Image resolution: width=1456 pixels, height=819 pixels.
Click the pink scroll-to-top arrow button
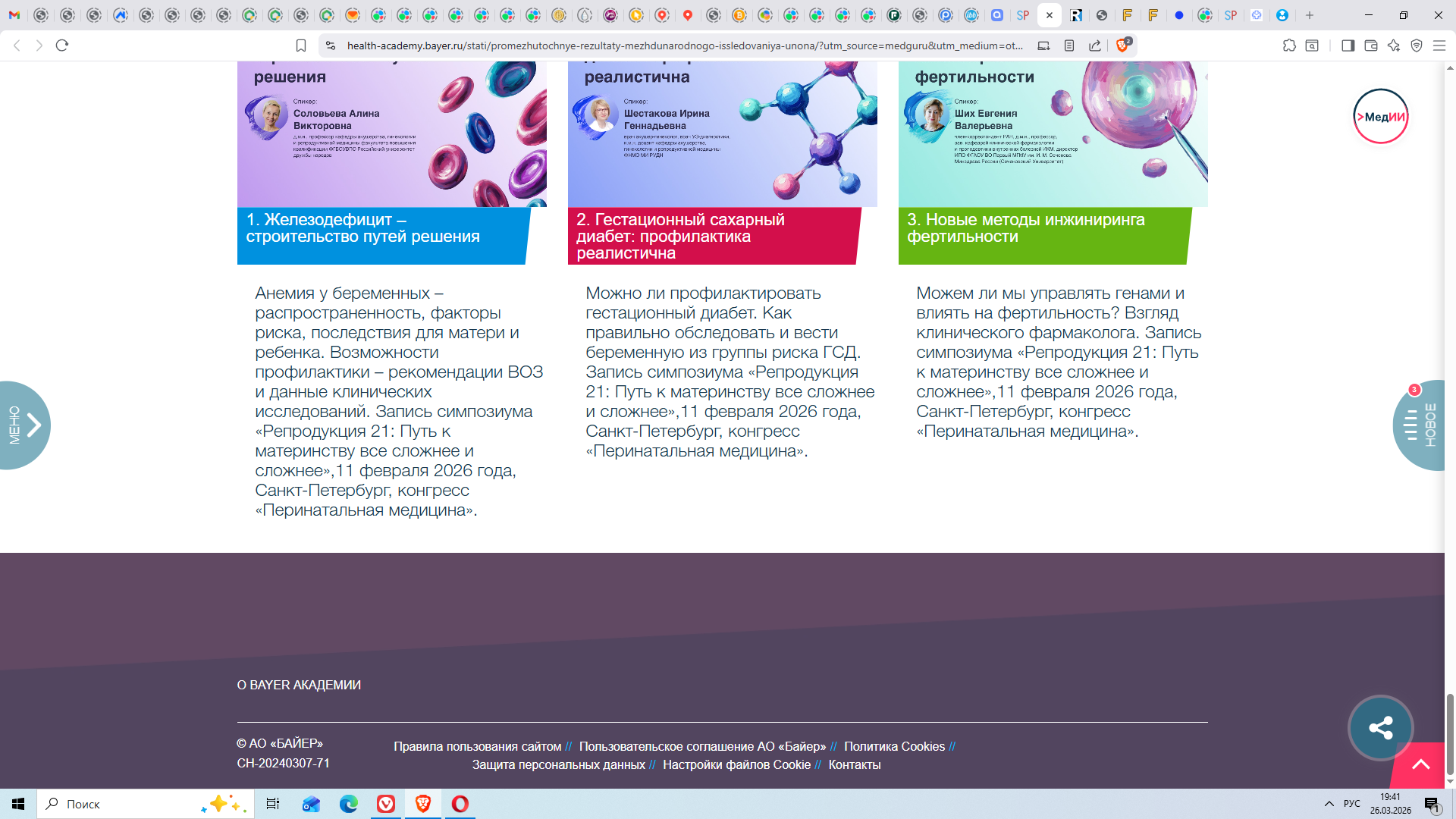1420,764
